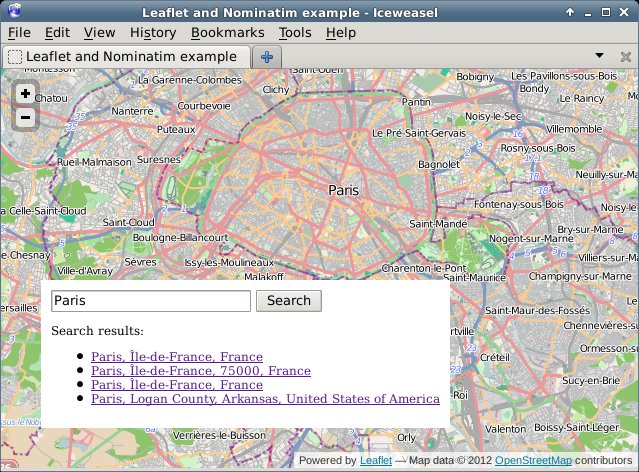Click the Search button
This screenshot has width=639, height=472.
point(289,301)
